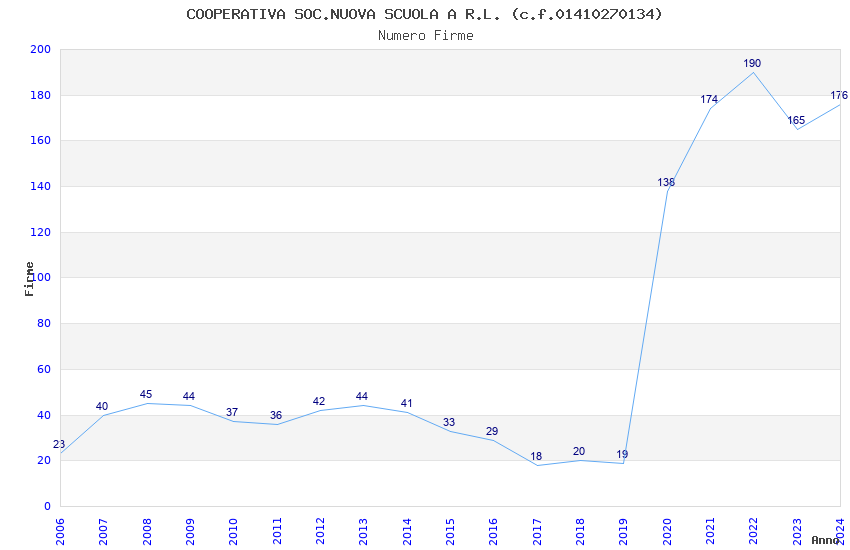Viewport: 850px width, 550px height.
Task: Click the x-axis year 2017
Action: pos(537,532)
